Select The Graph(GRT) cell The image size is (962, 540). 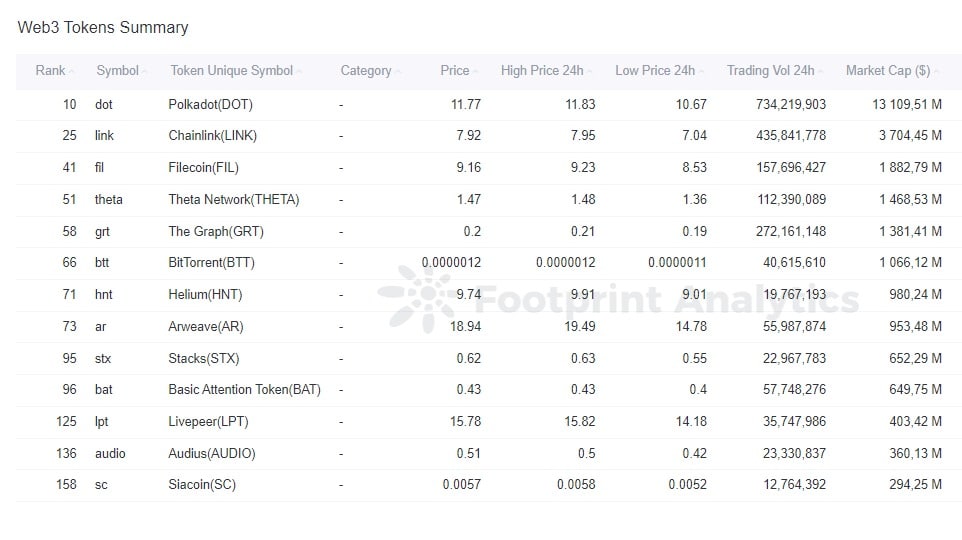pos(216,231)
